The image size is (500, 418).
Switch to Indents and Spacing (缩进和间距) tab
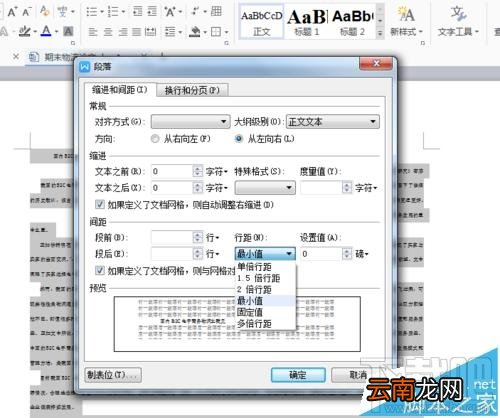120,90
